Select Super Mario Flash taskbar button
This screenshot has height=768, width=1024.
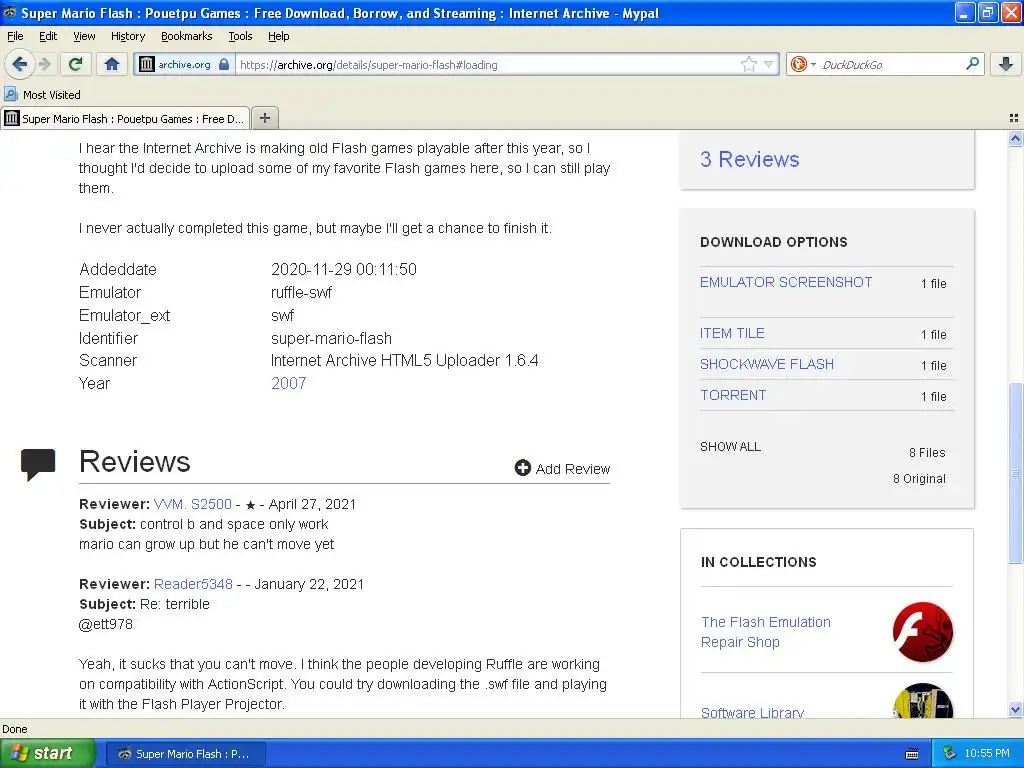[185, 754]
